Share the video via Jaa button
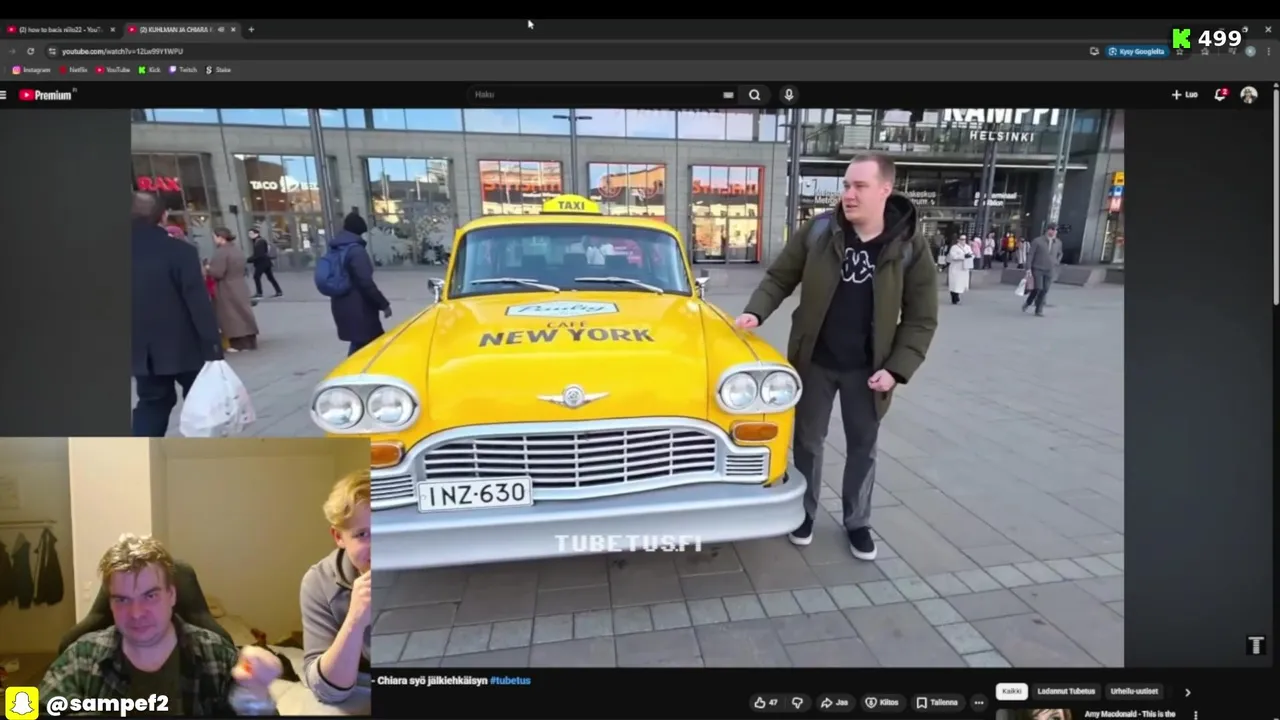 (x=834, y=703)
